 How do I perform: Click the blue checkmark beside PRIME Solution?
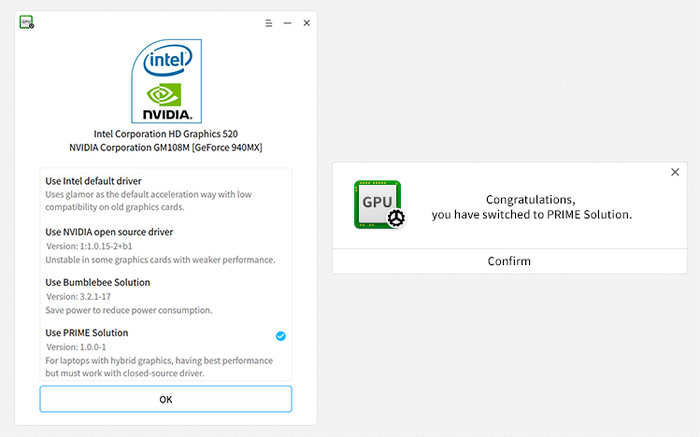tap(280, 336)
